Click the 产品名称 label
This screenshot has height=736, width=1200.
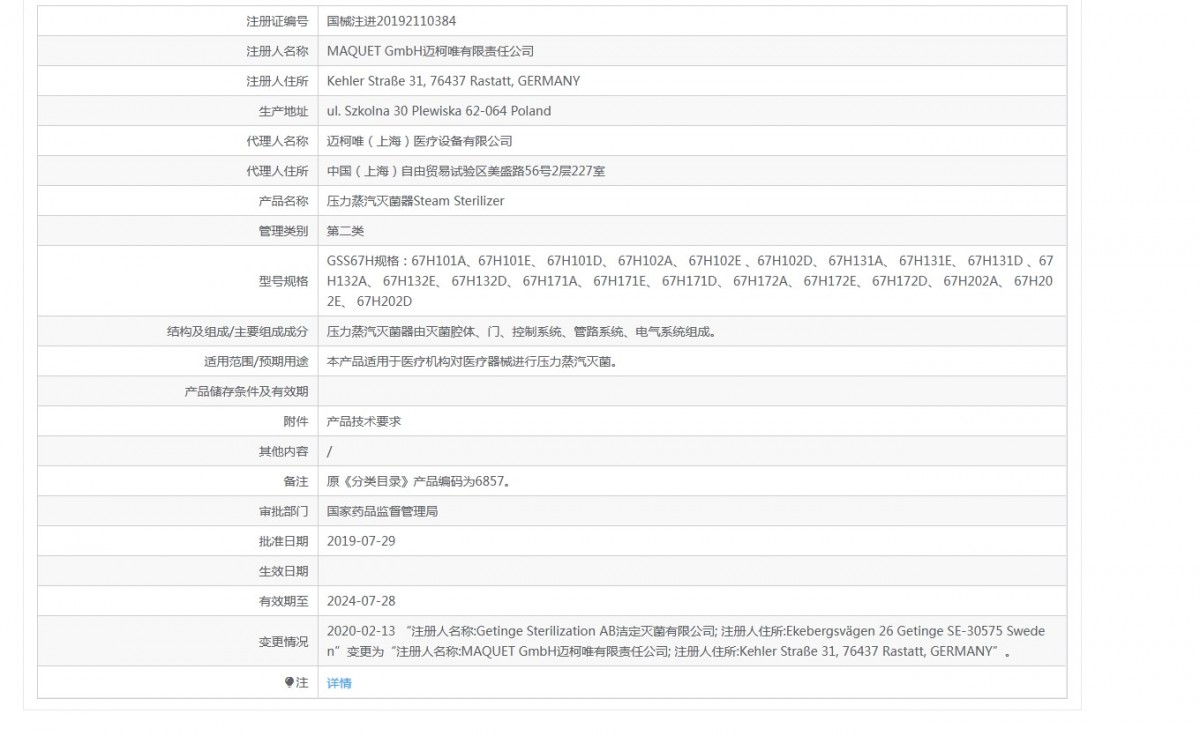pyautogui.click(x=283, y=201)
